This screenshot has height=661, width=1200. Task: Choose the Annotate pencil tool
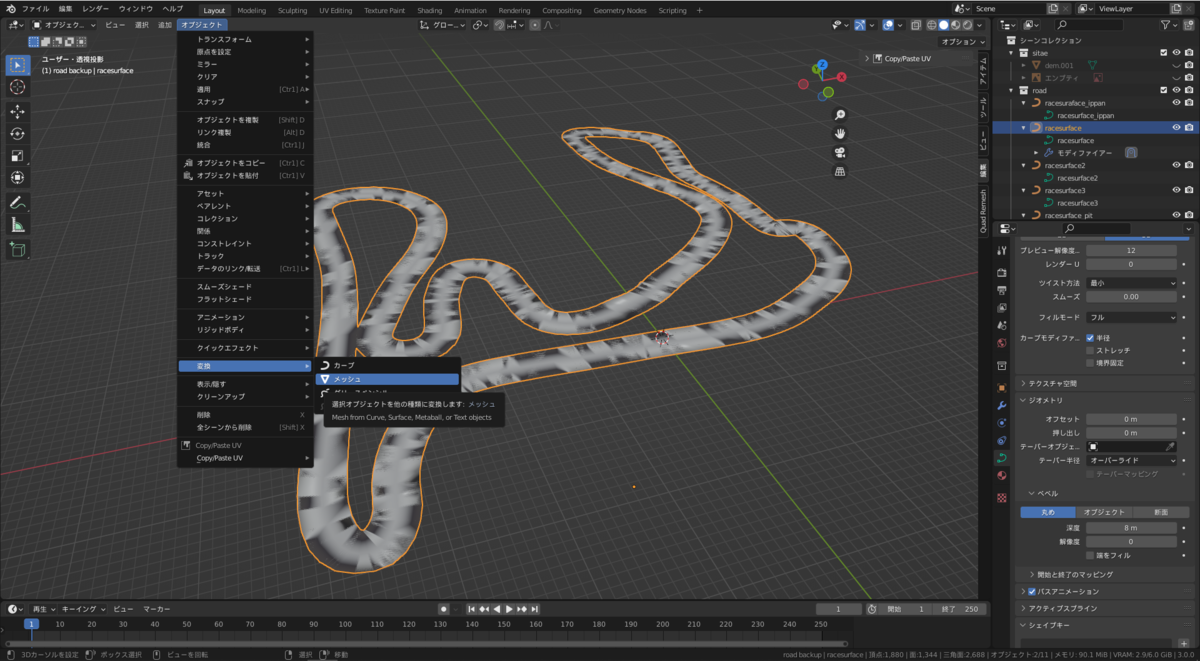(18, 203)
